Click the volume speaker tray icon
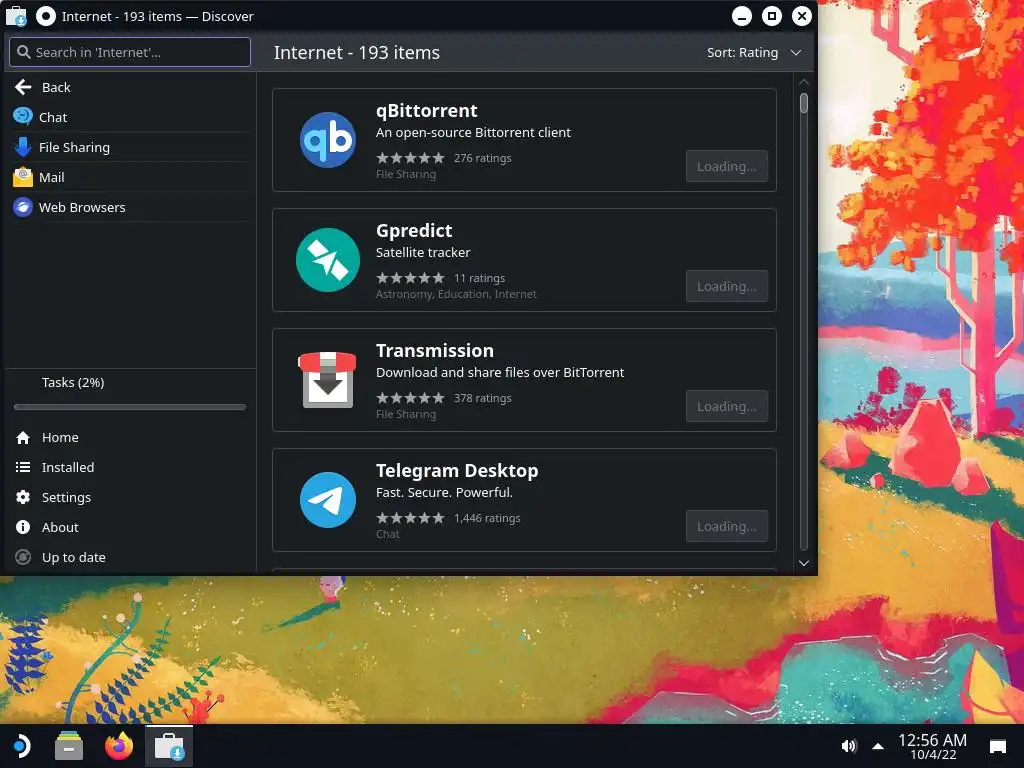The image size is (1024, 768). pos(849,746)
